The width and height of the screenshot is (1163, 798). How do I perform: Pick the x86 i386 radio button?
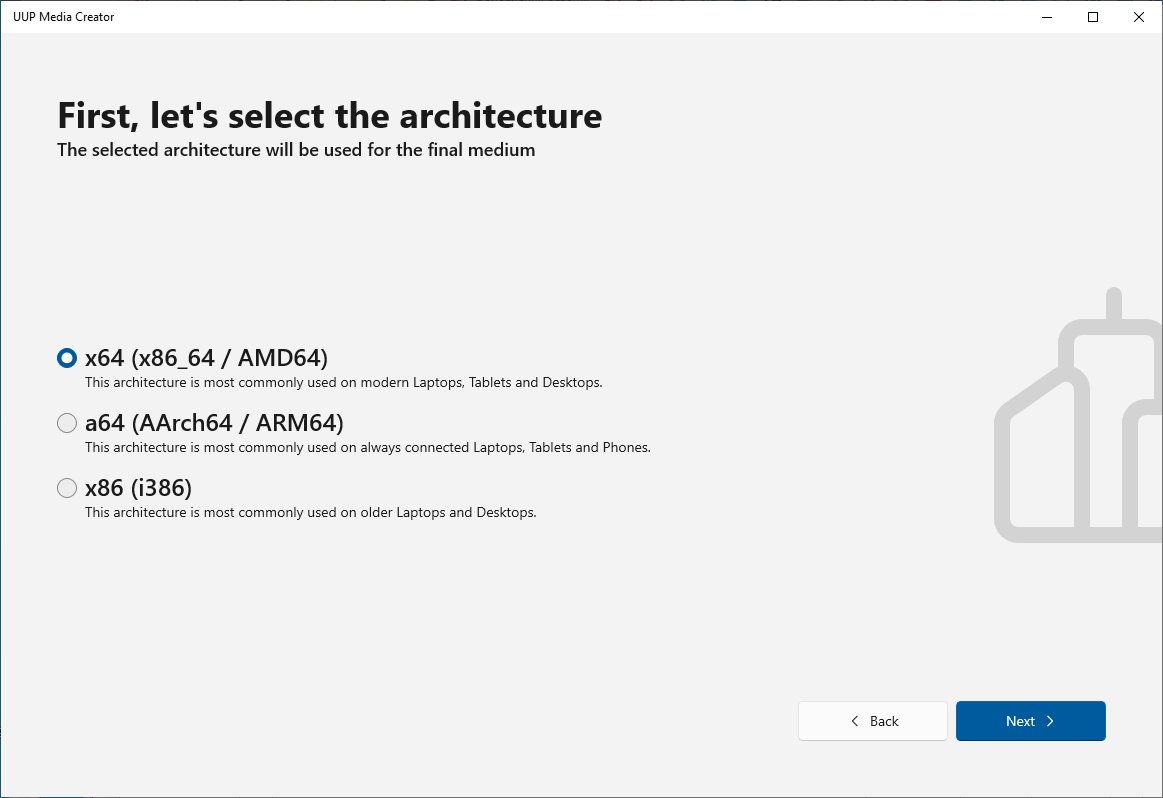67,488
